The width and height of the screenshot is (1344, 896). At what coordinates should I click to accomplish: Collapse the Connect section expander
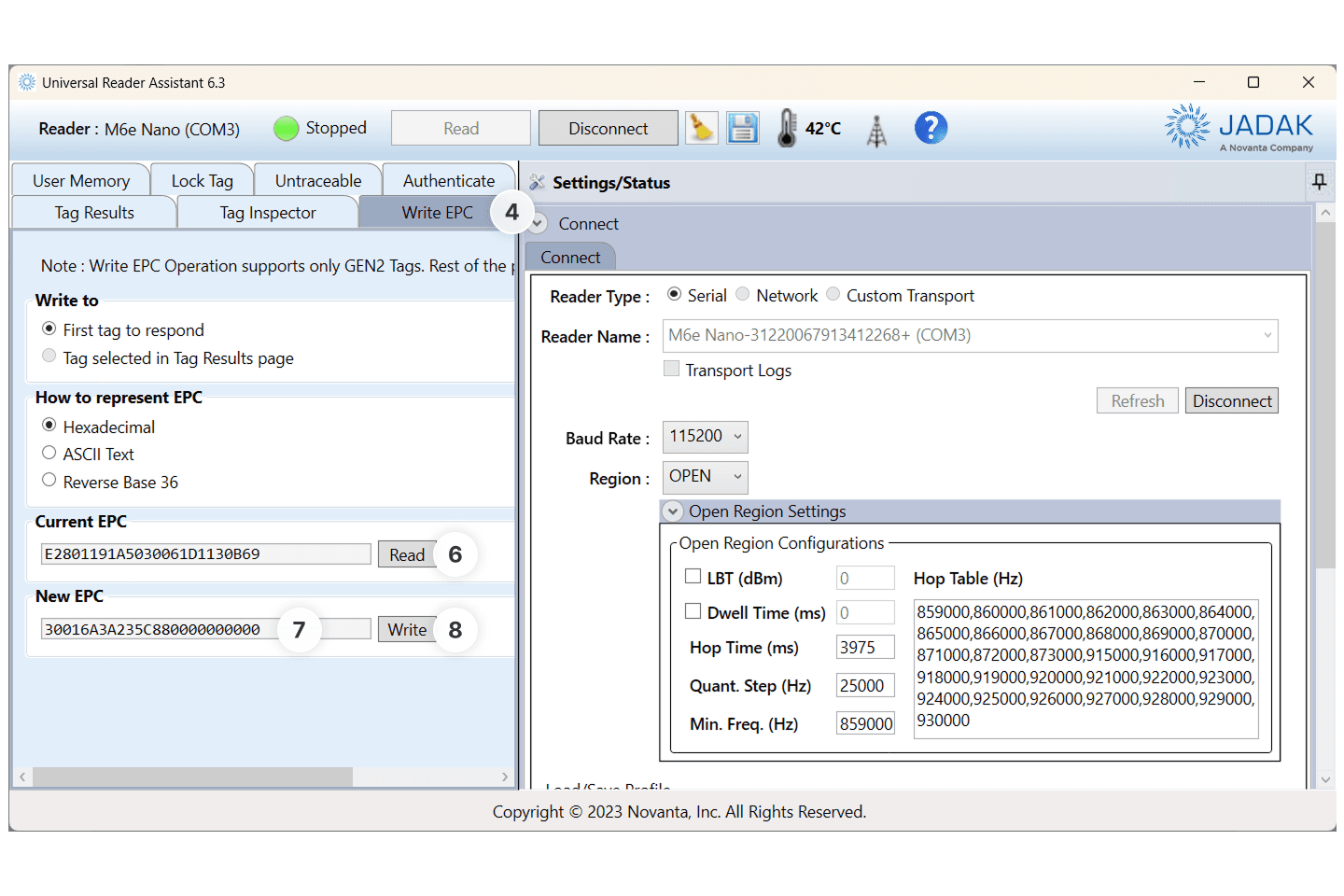[538, 224]
